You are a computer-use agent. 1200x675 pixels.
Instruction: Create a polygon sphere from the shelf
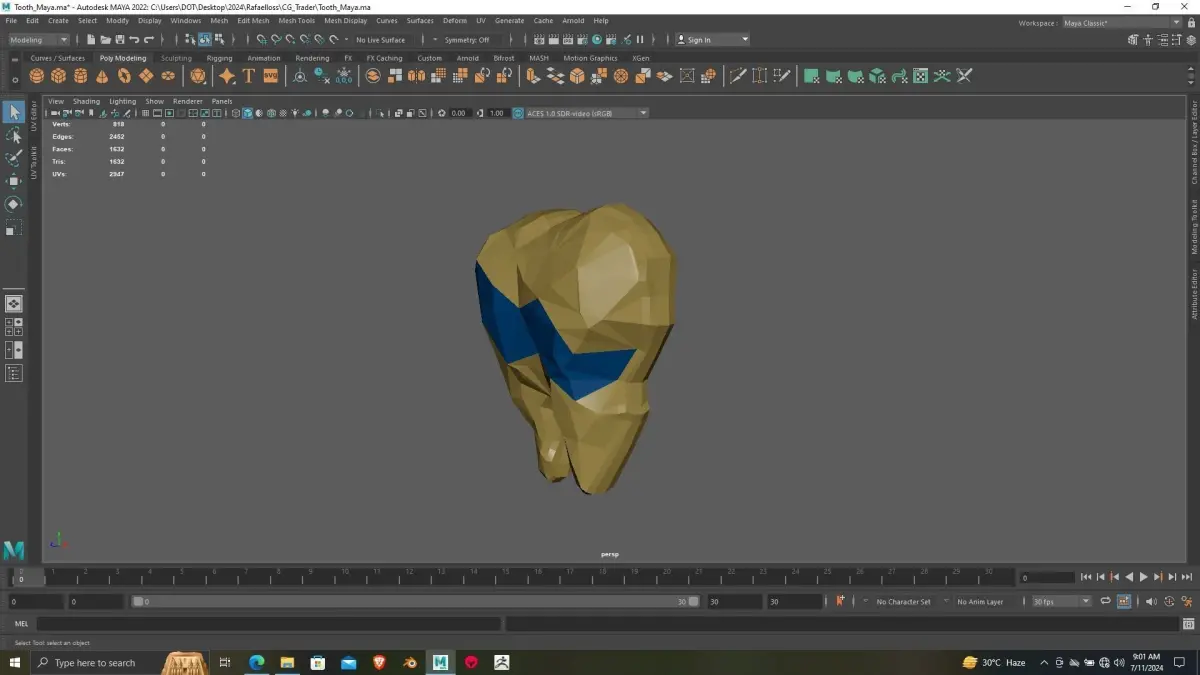point(37,76)
